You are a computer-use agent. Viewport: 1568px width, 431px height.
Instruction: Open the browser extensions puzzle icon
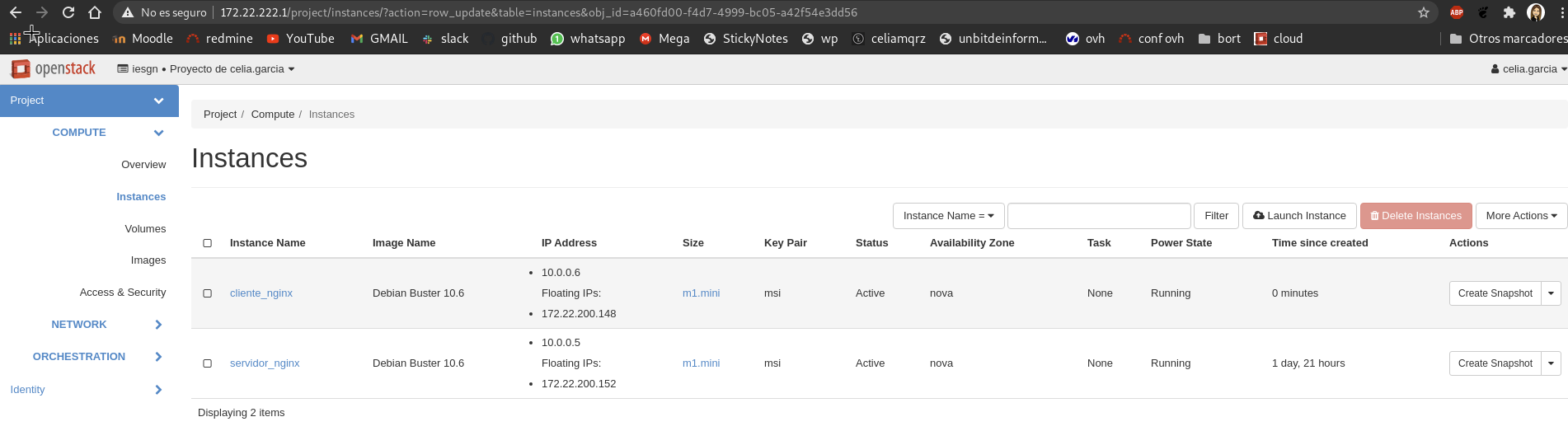click(x=1509, y=12)
